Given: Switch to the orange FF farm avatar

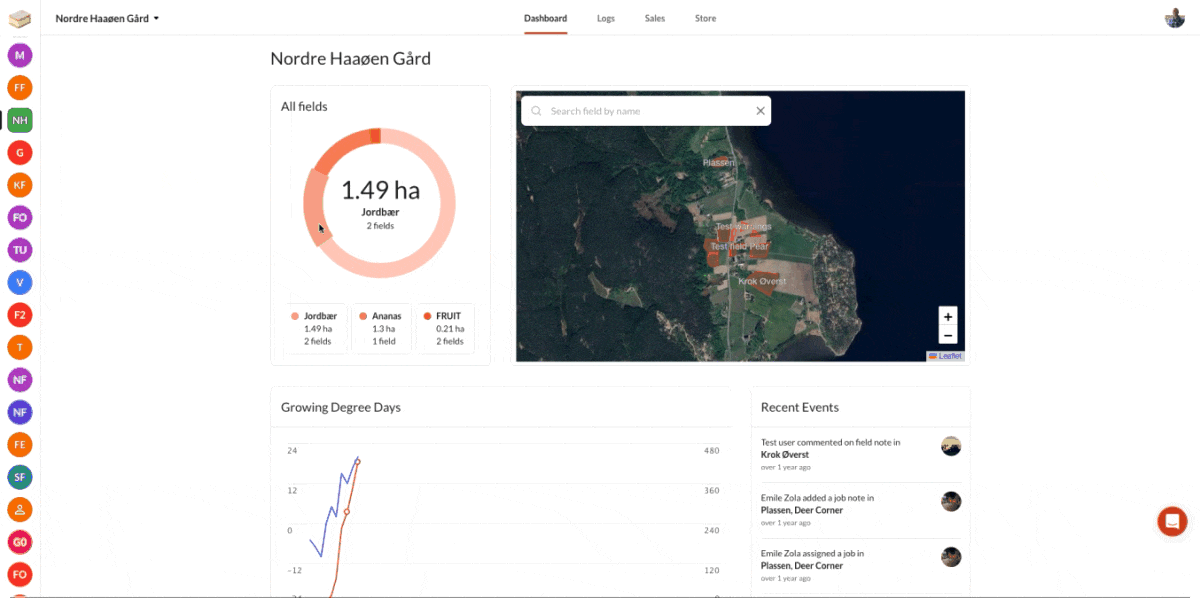Looking at the screenshot, I should point(20,88).
